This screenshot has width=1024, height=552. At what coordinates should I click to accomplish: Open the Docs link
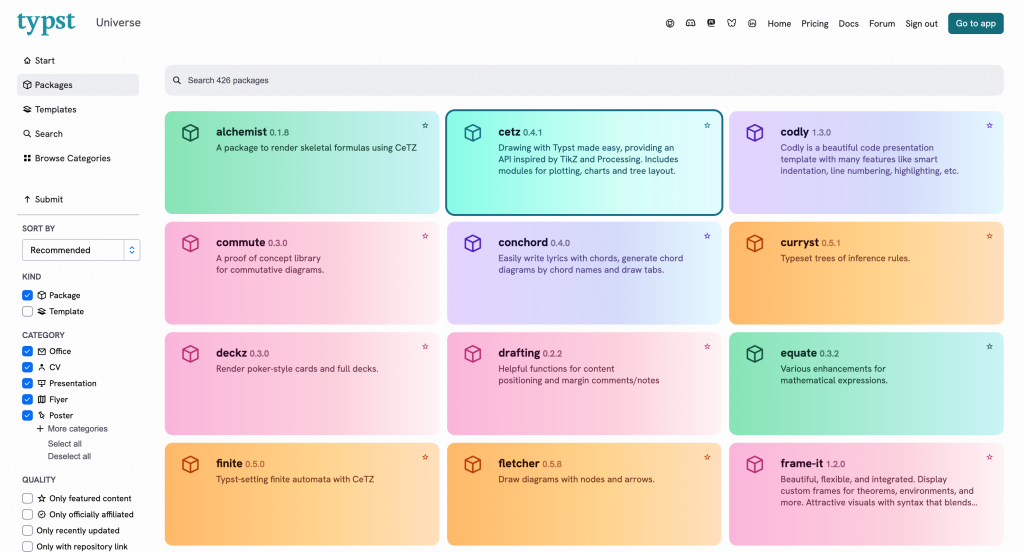848,24
